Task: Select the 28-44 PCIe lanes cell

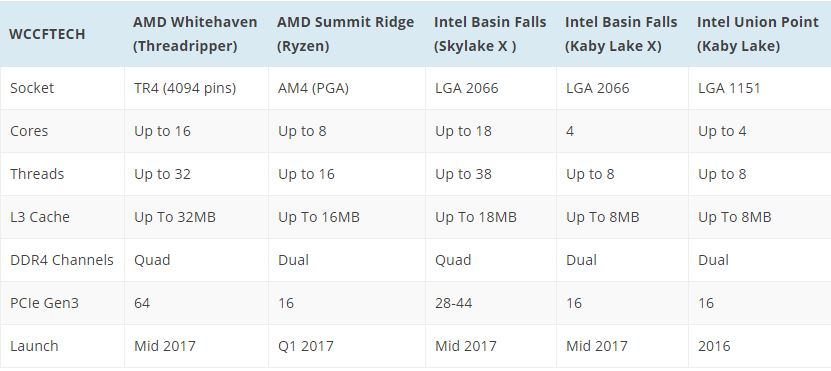Action: click(454, 303)
